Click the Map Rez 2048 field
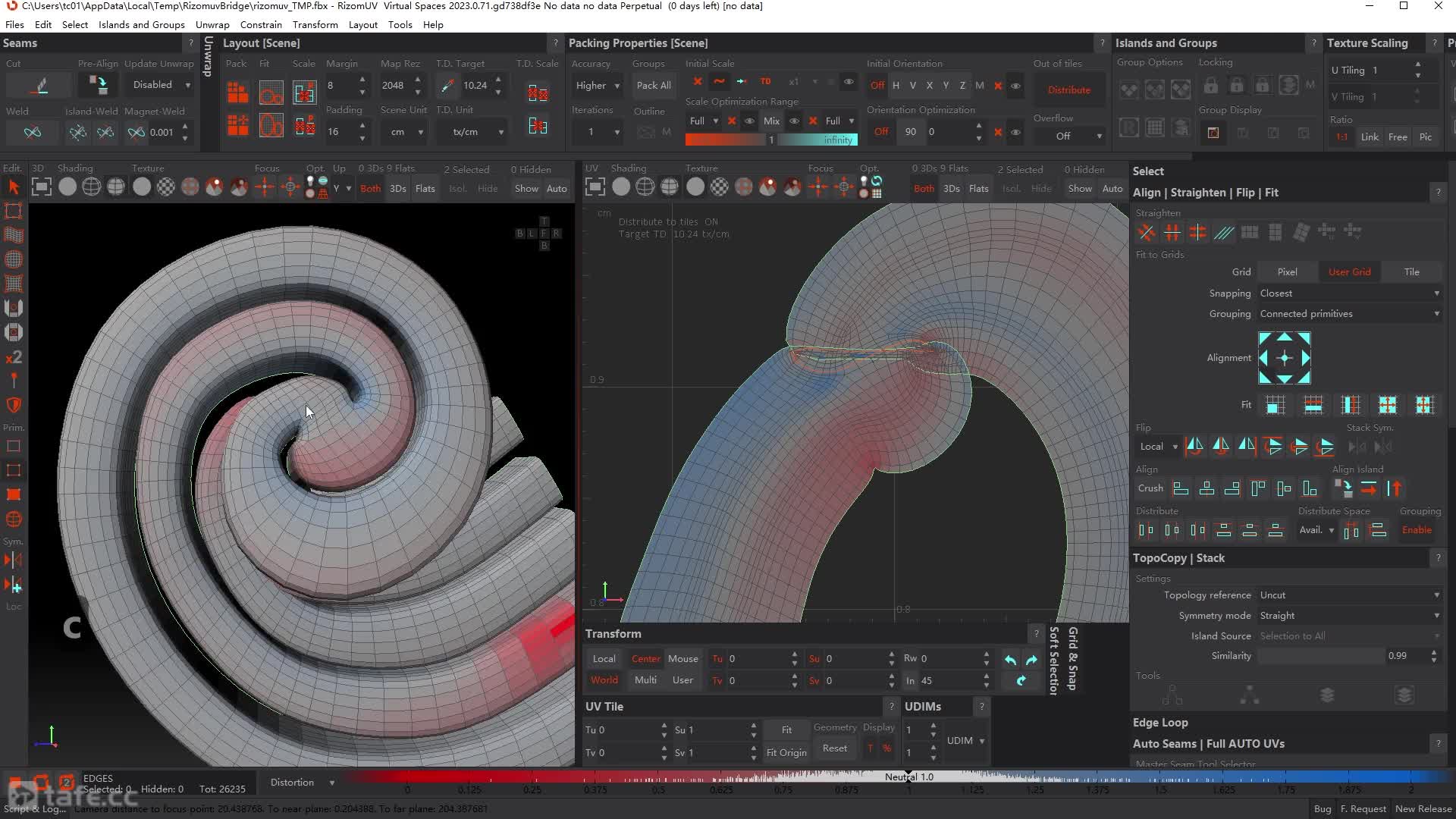The width and height of the screenshot is (1456, 819). pos(395,86)
